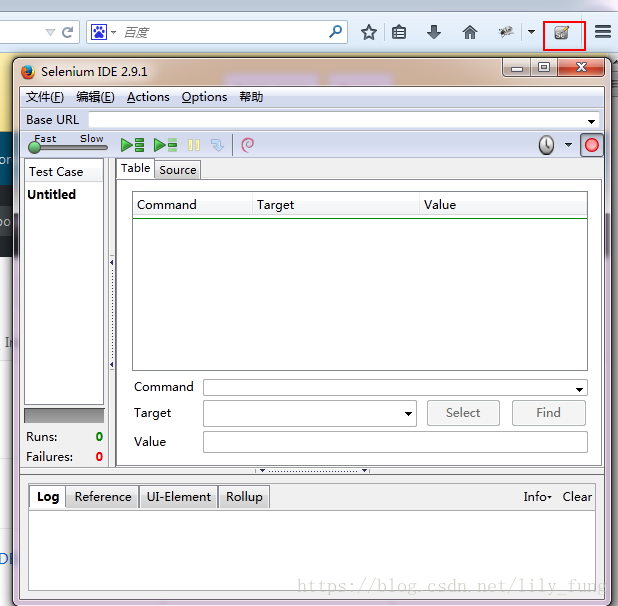Switch to the Rollup tab

tap(244, 497)
